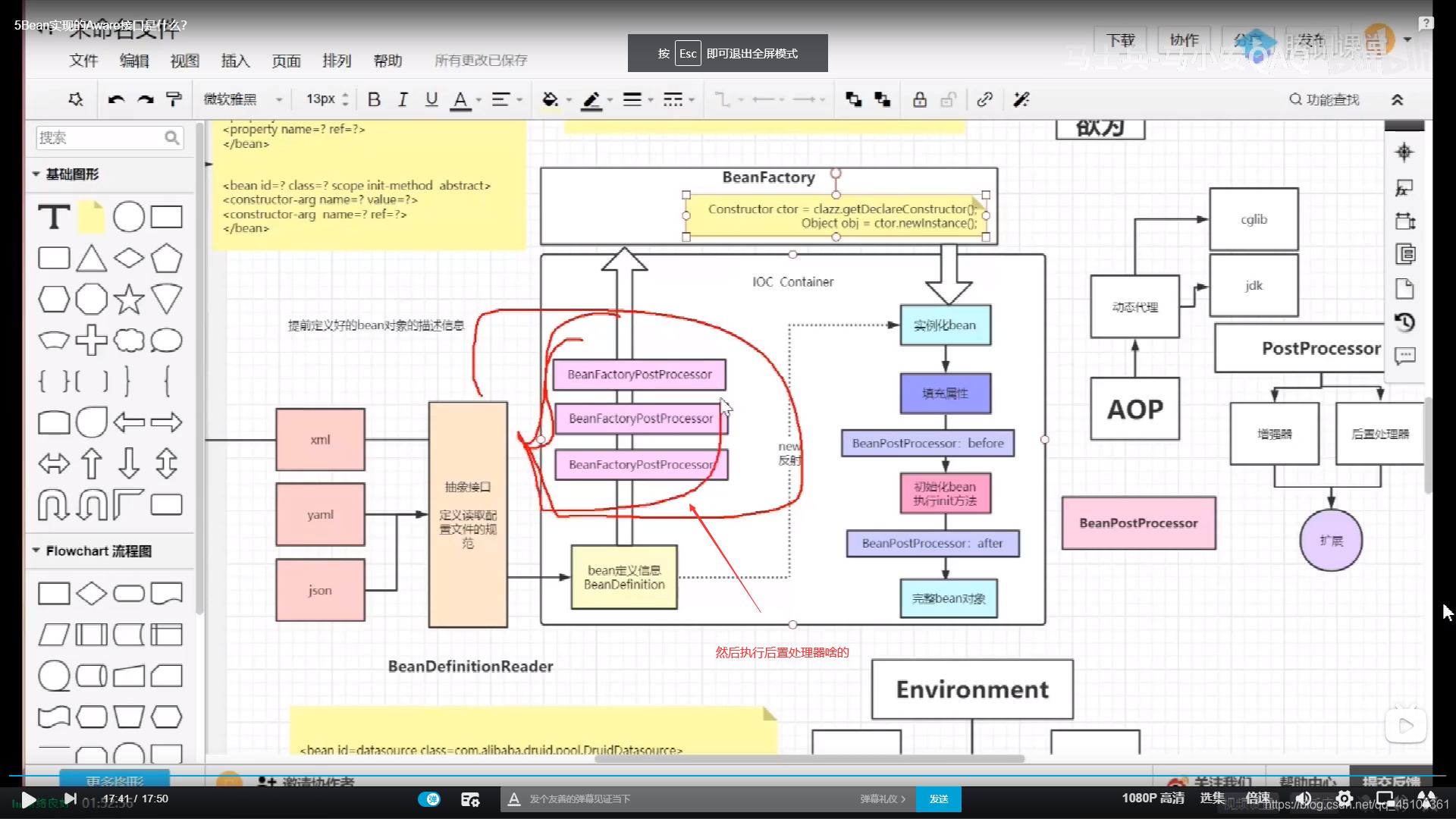Select the triangle shape
1456x819 pixels.
(91, 258)
